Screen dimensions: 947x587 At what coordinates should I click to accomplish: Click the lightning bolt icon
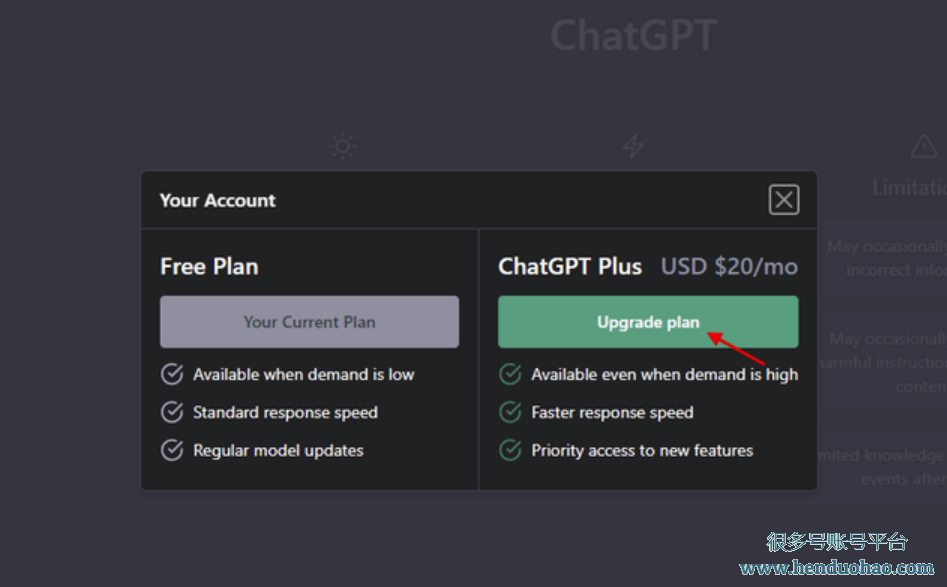pyautogui.click(x=633, y=147)
